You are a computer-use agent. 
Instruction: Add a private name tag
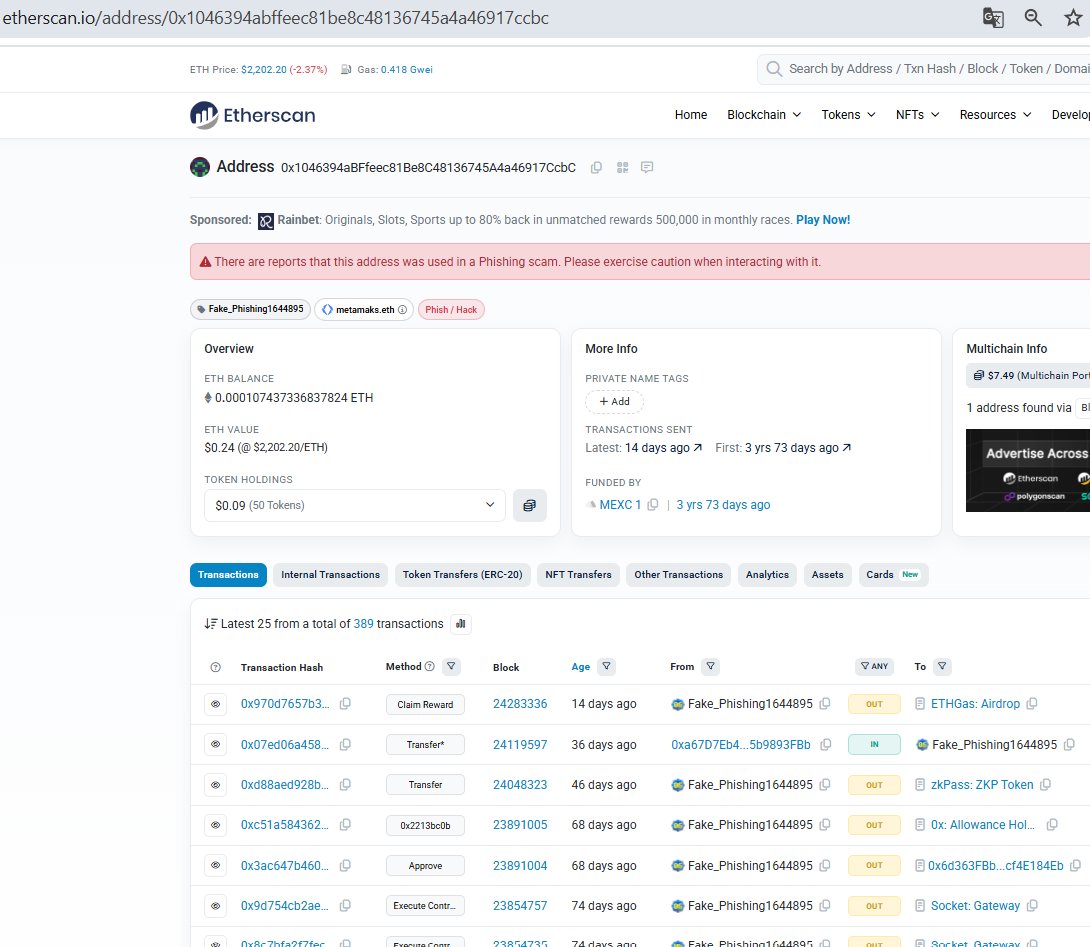(x=615, y=401)
